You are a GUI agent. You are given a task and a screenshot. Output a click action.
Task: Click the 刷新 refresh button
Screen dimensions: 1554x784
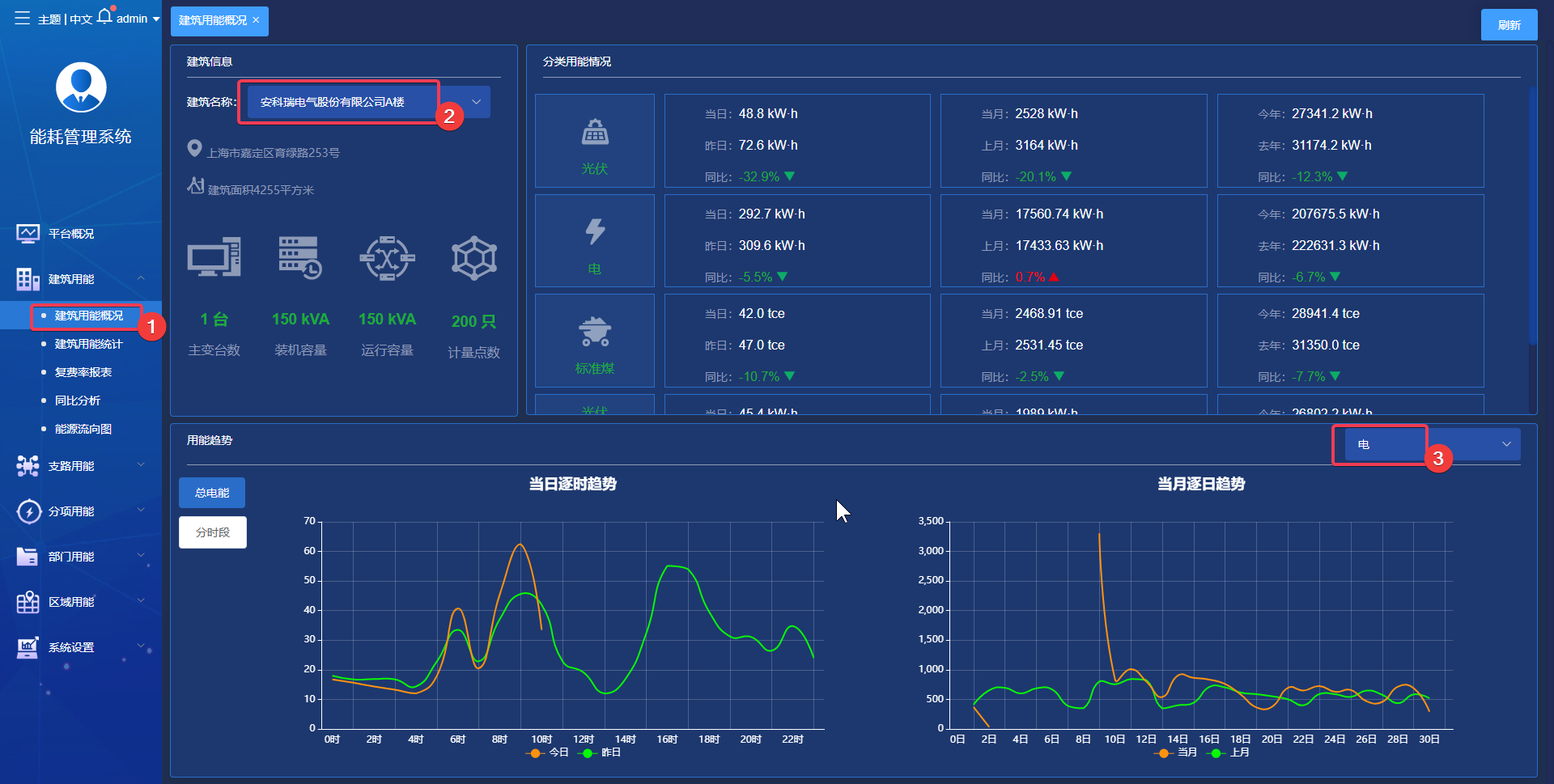point(1509,25)
